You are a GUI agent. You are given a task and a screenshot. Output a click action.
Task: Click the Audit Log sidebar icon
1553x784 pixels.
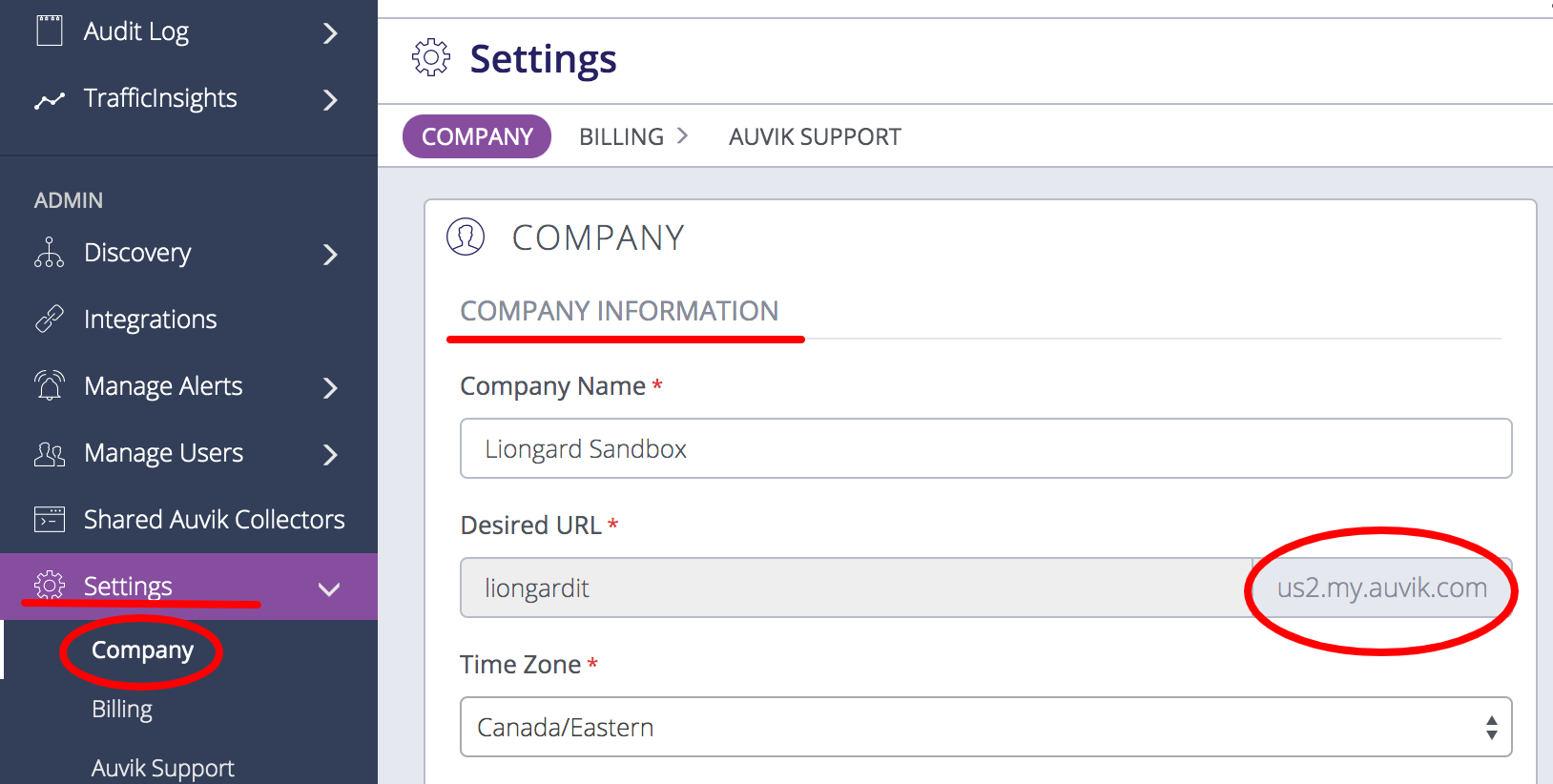[x=50, y=31]
